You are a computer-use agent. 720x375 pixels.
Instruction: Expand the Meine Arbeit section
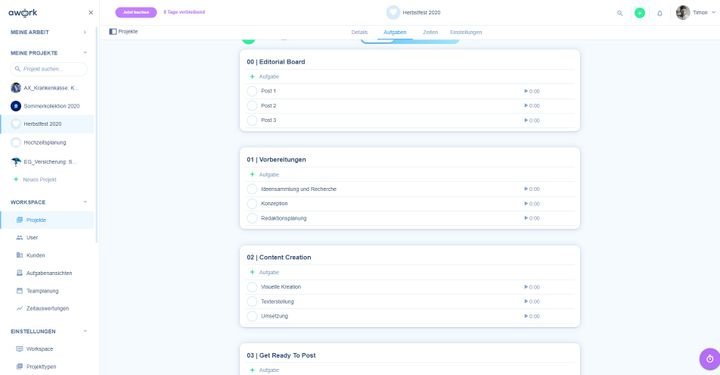pos(85,32)
